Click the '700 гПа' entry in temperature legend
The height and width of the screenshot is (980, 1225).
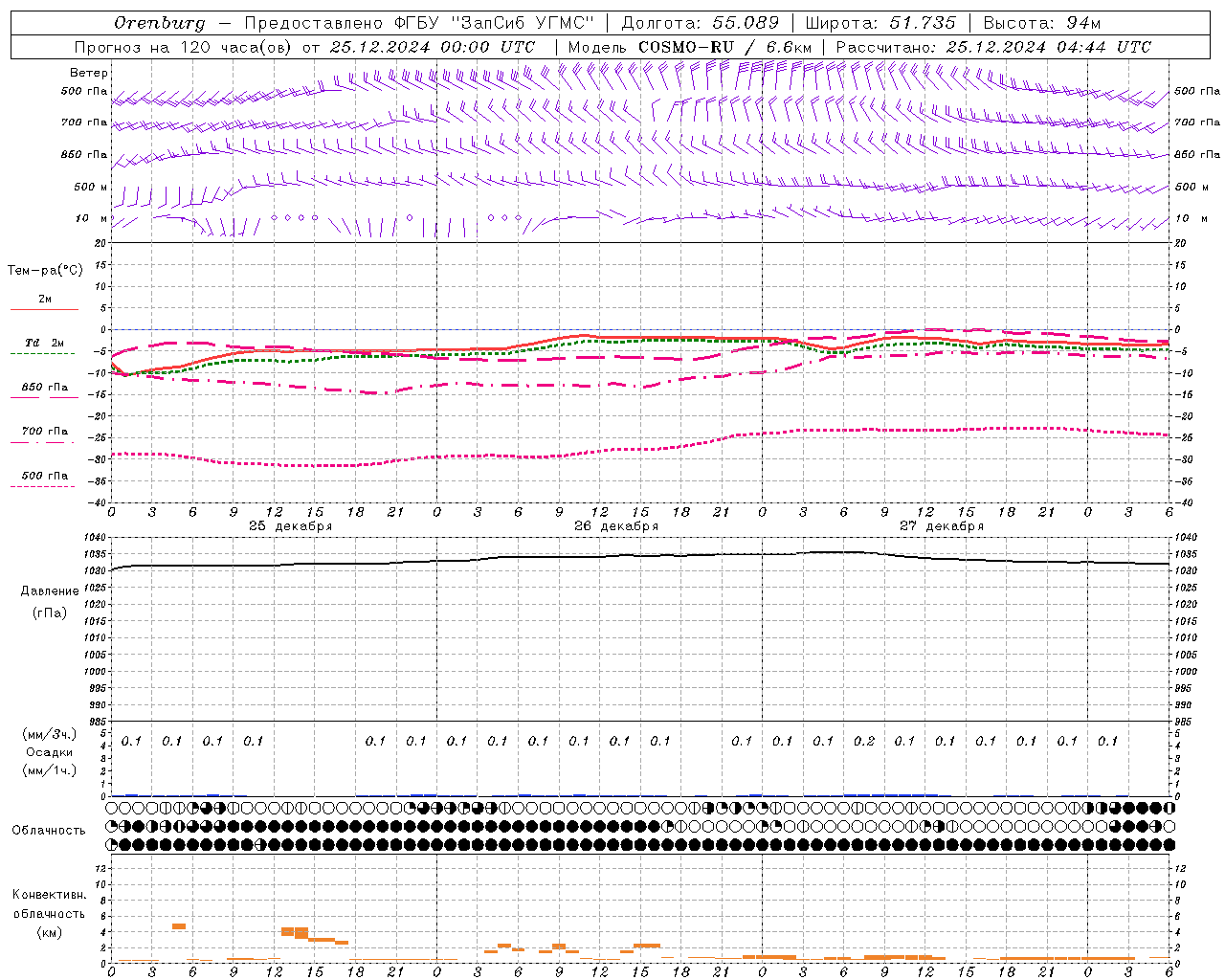point(45,431)
